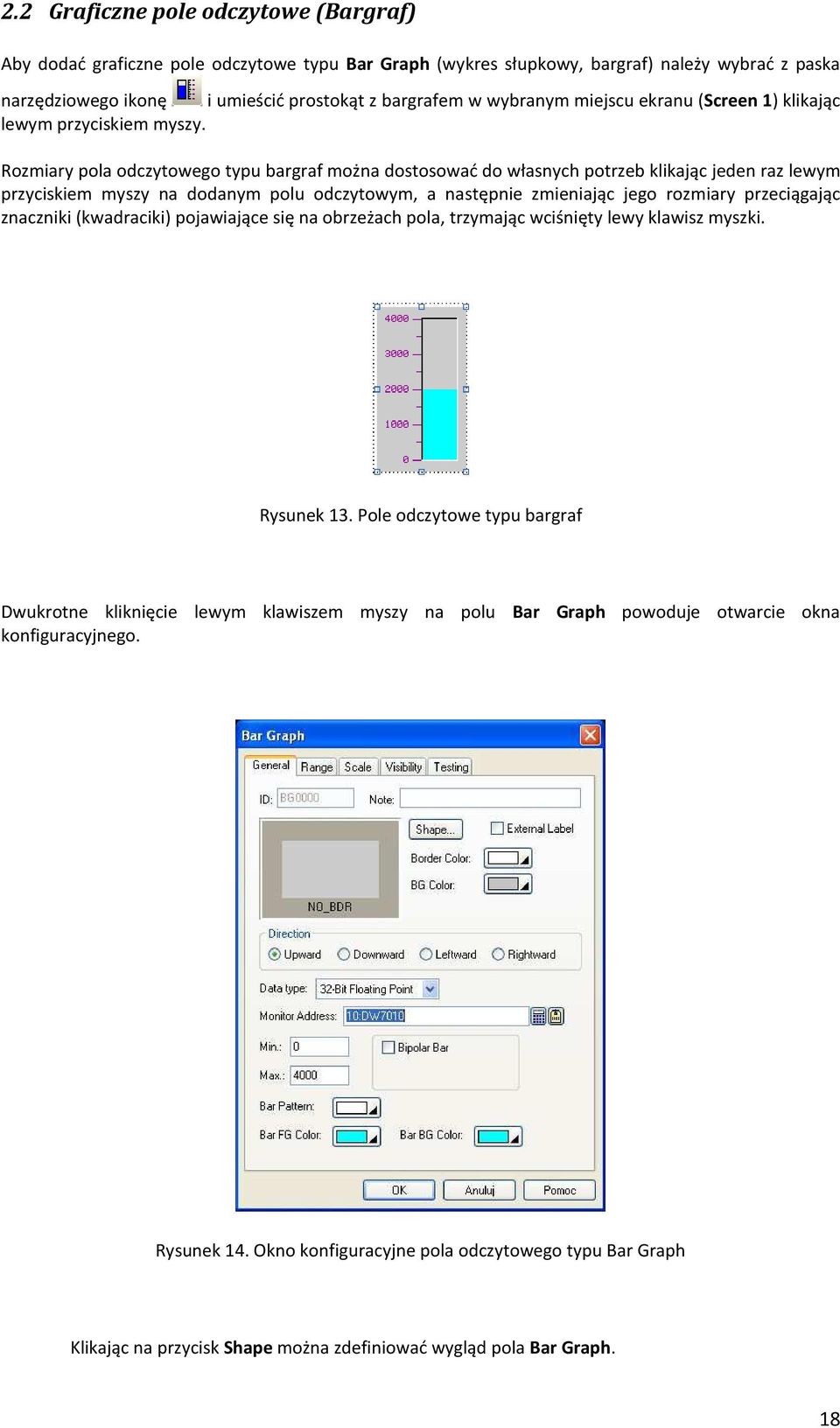Enable the External Label checkbox
The image size is (840, 1428).
tap(497, 829)
